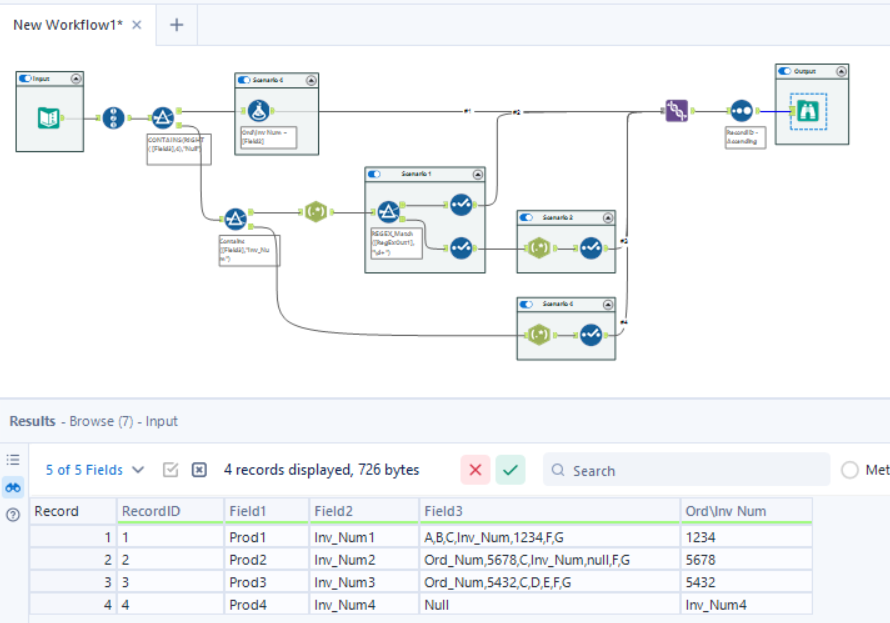
Task: Apply data changes with the green check button
Action: pyautogui.click(x=510, y=470)
